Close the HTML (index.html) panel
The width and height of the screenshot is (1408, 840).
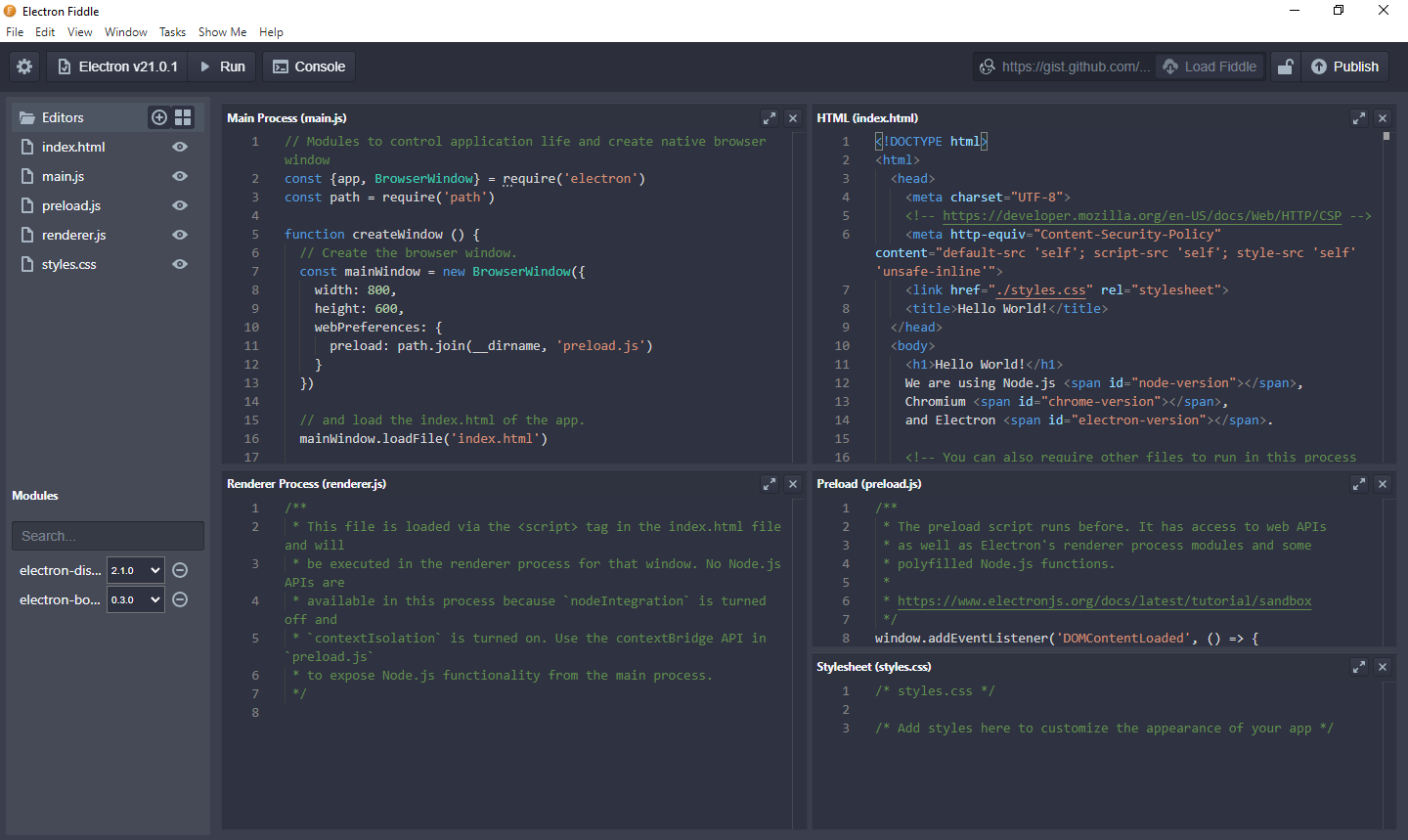[1383, 117]
